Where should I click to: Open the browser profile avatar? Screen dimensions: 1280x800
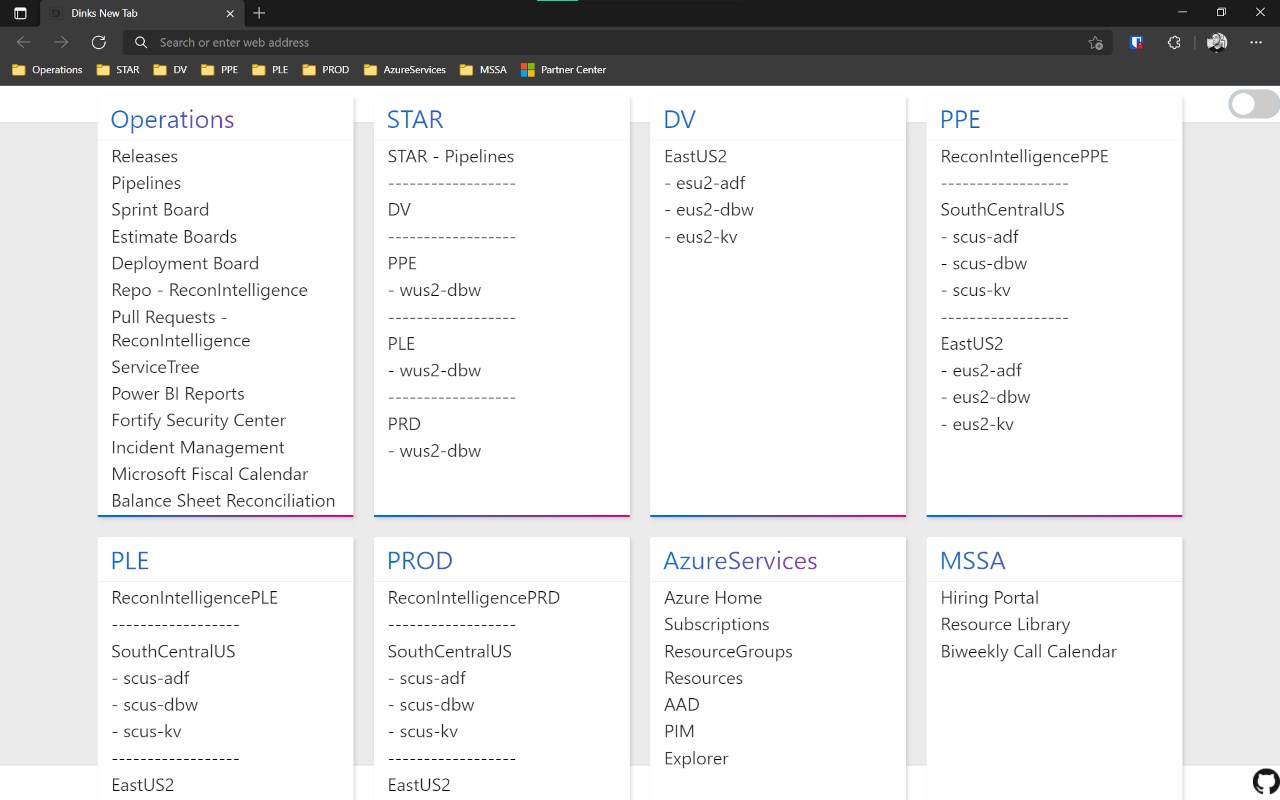click(x=1217, y=42)
